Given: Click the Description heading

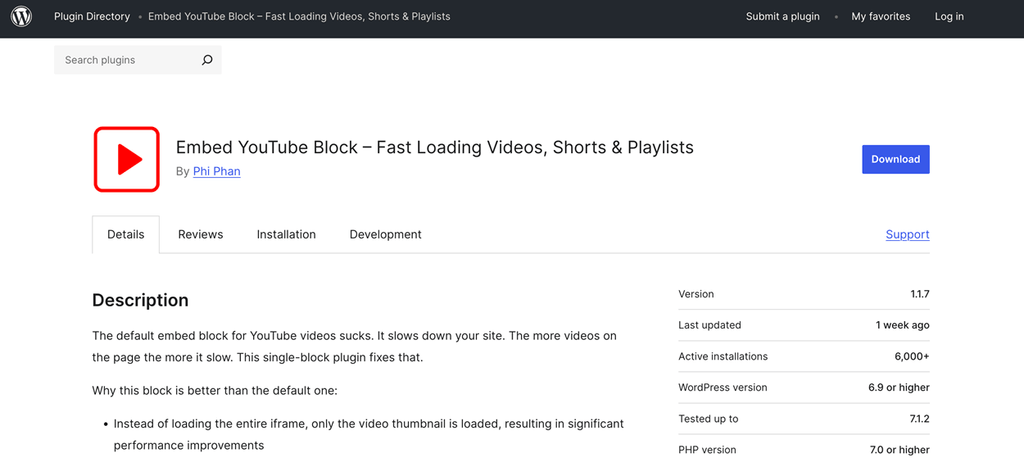Looking at the screenshot, I should [140, 301].
